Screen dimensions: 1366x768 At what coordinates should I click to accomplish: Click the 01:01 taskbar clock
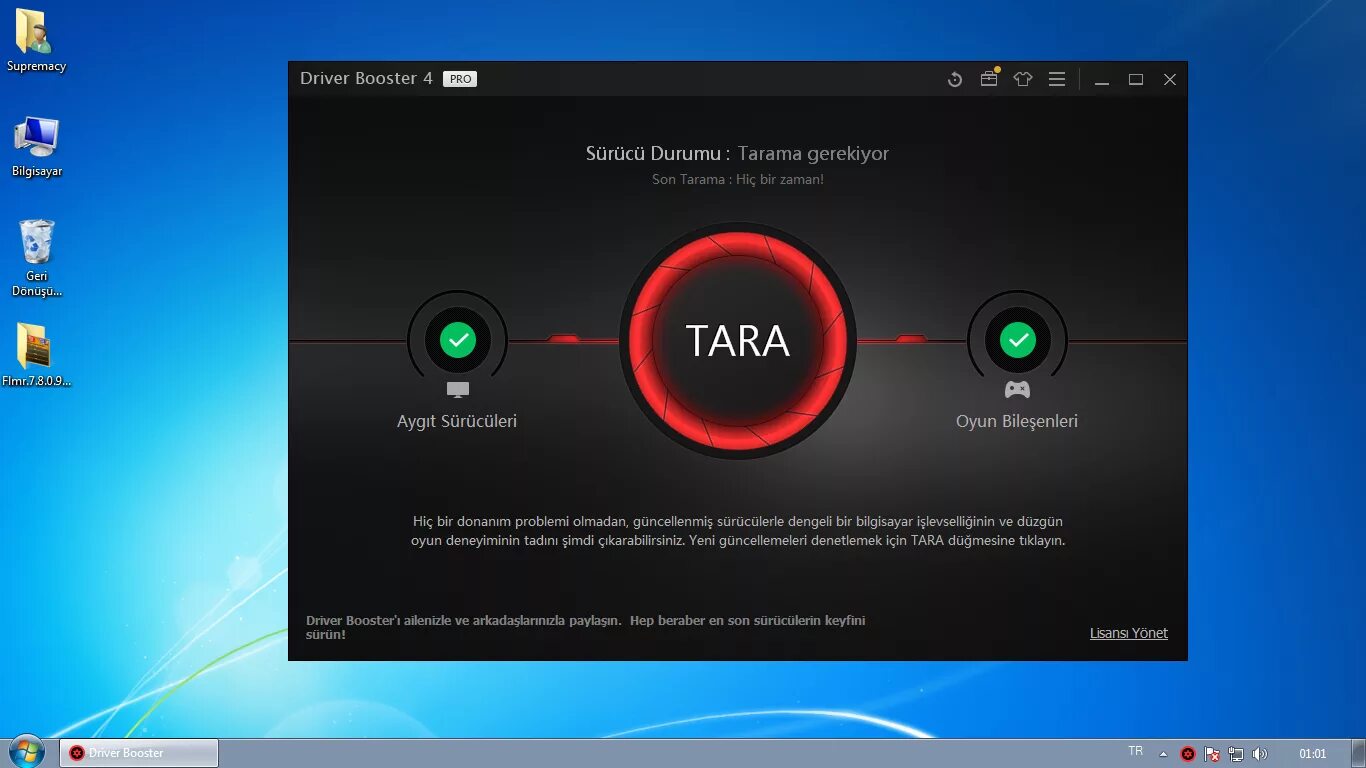pos(1312,754)
